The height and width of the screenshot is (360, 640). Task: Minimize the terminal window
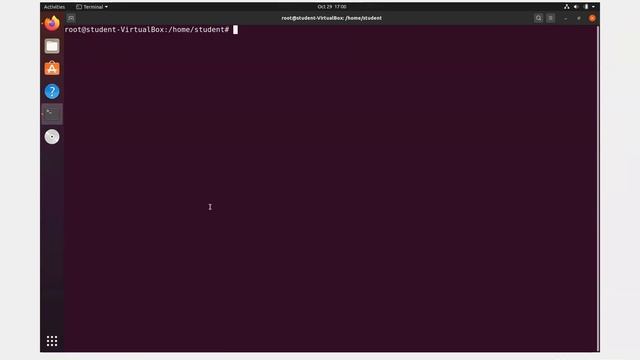pos(566,18)
